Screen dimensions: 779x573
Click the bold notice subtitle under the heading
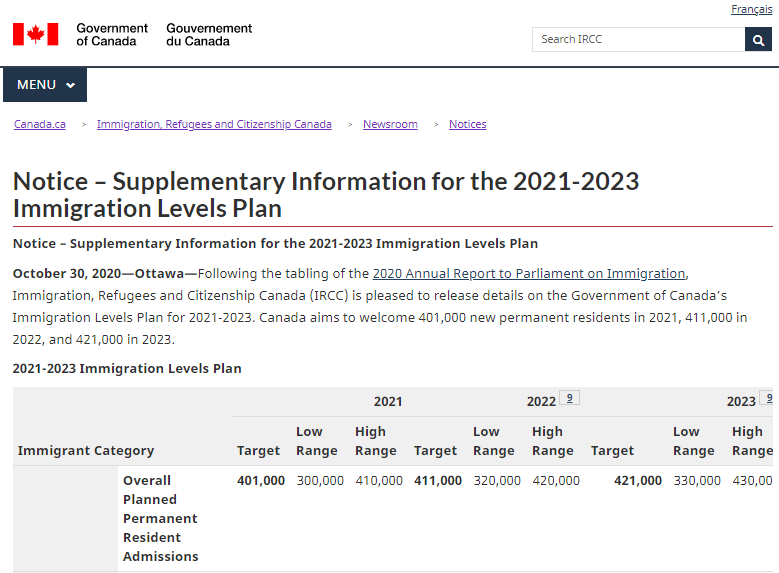[x=275, y=244]
